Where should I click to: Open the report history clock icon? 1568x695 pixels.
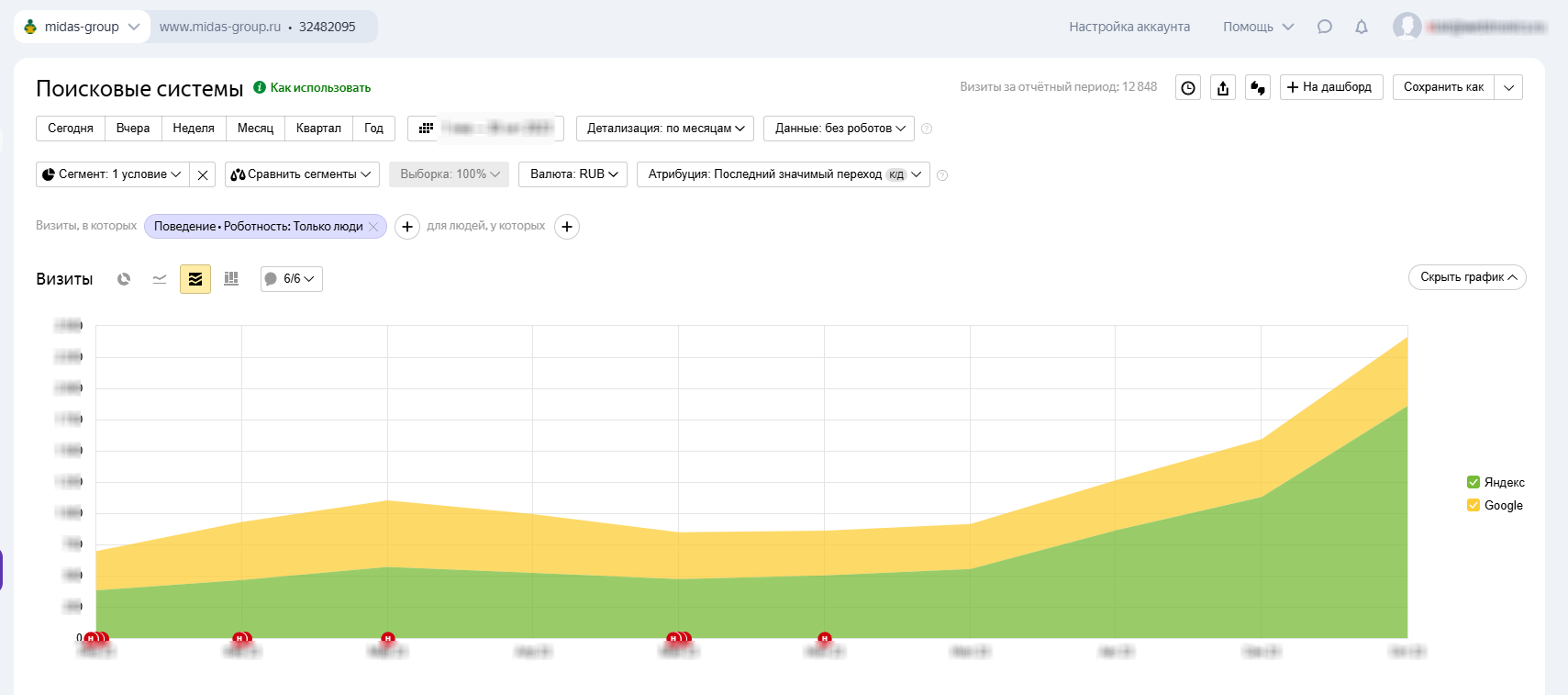1188,88
